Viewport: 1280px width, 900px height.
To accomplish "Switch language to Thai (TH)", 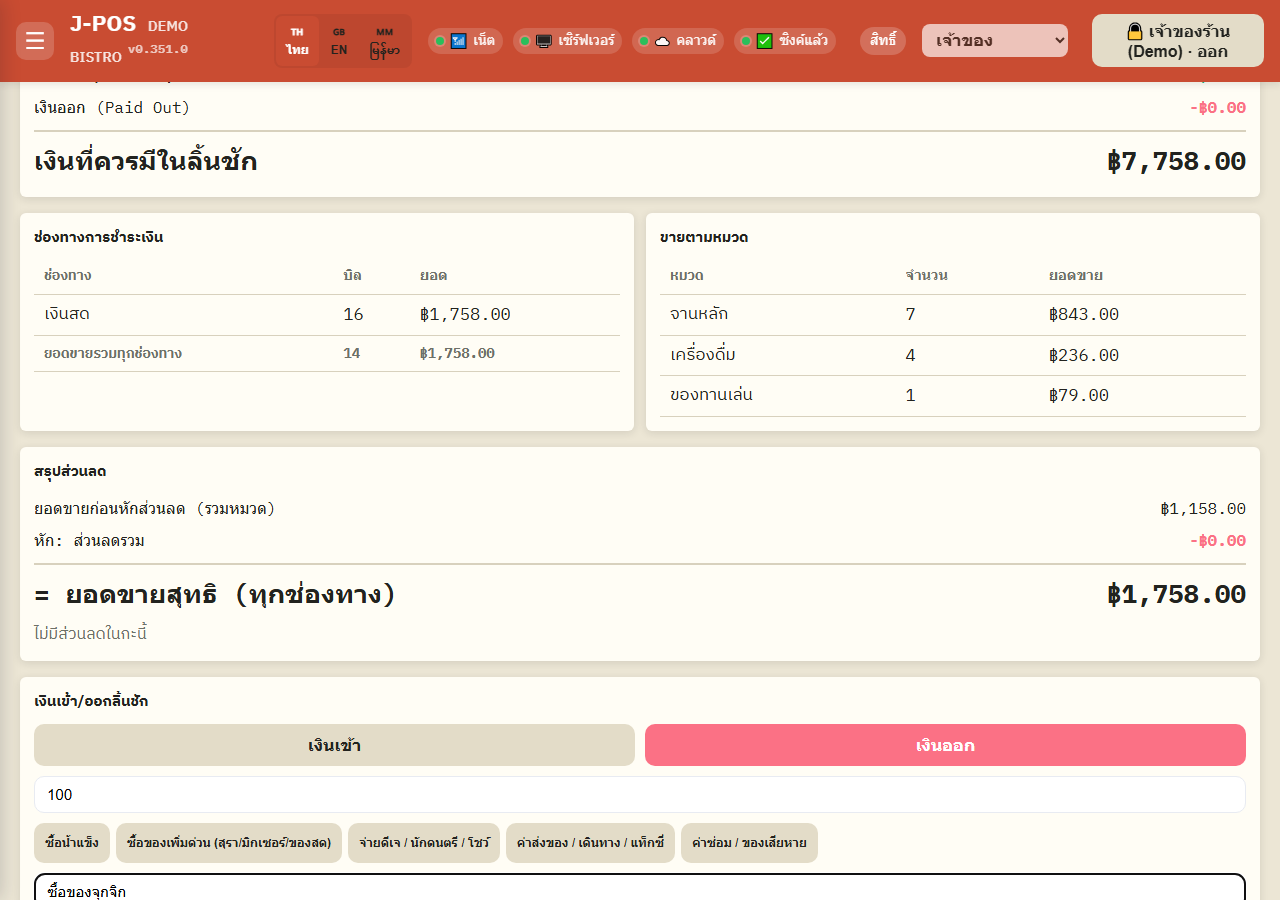I will [x=297, y=41].
